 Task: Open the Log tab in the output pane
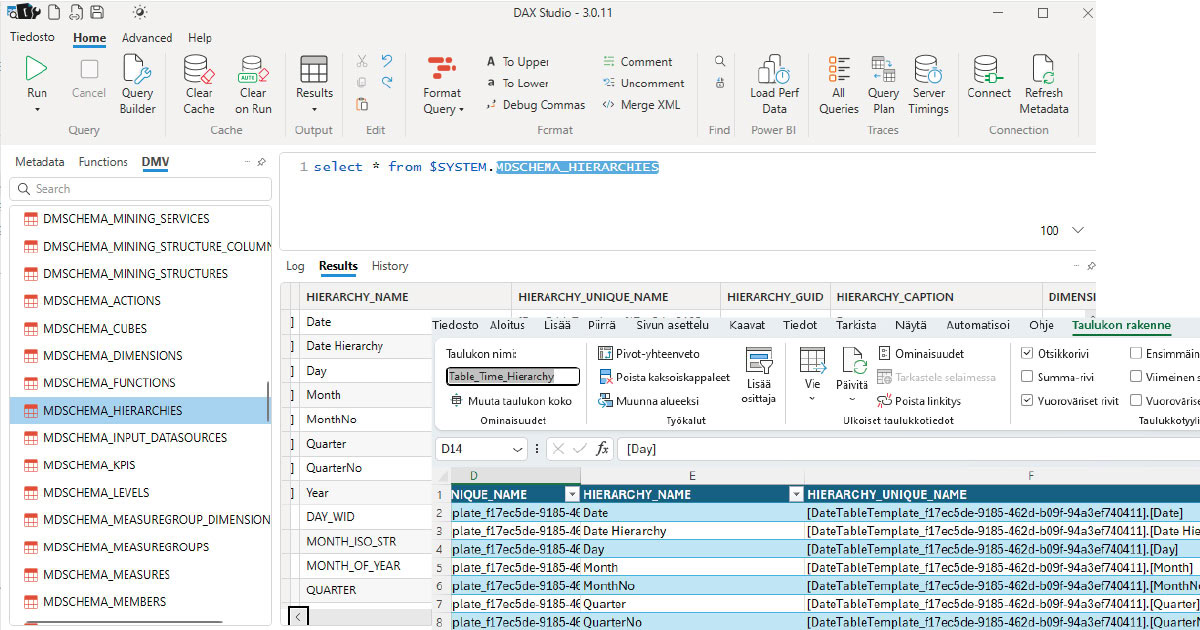pyautogui.click(x=295, y=266)
